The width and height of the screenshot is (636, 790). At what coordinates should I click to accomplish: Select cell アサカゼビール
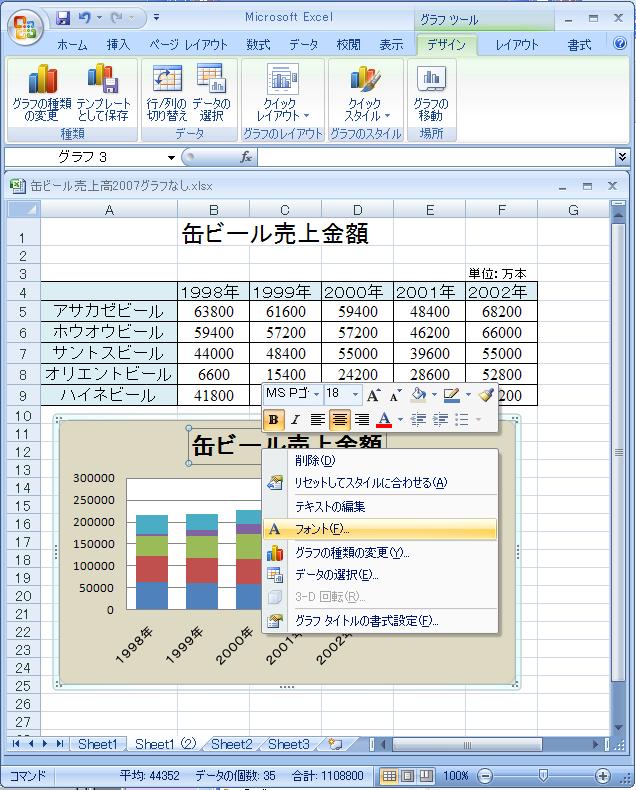[109, 311]
